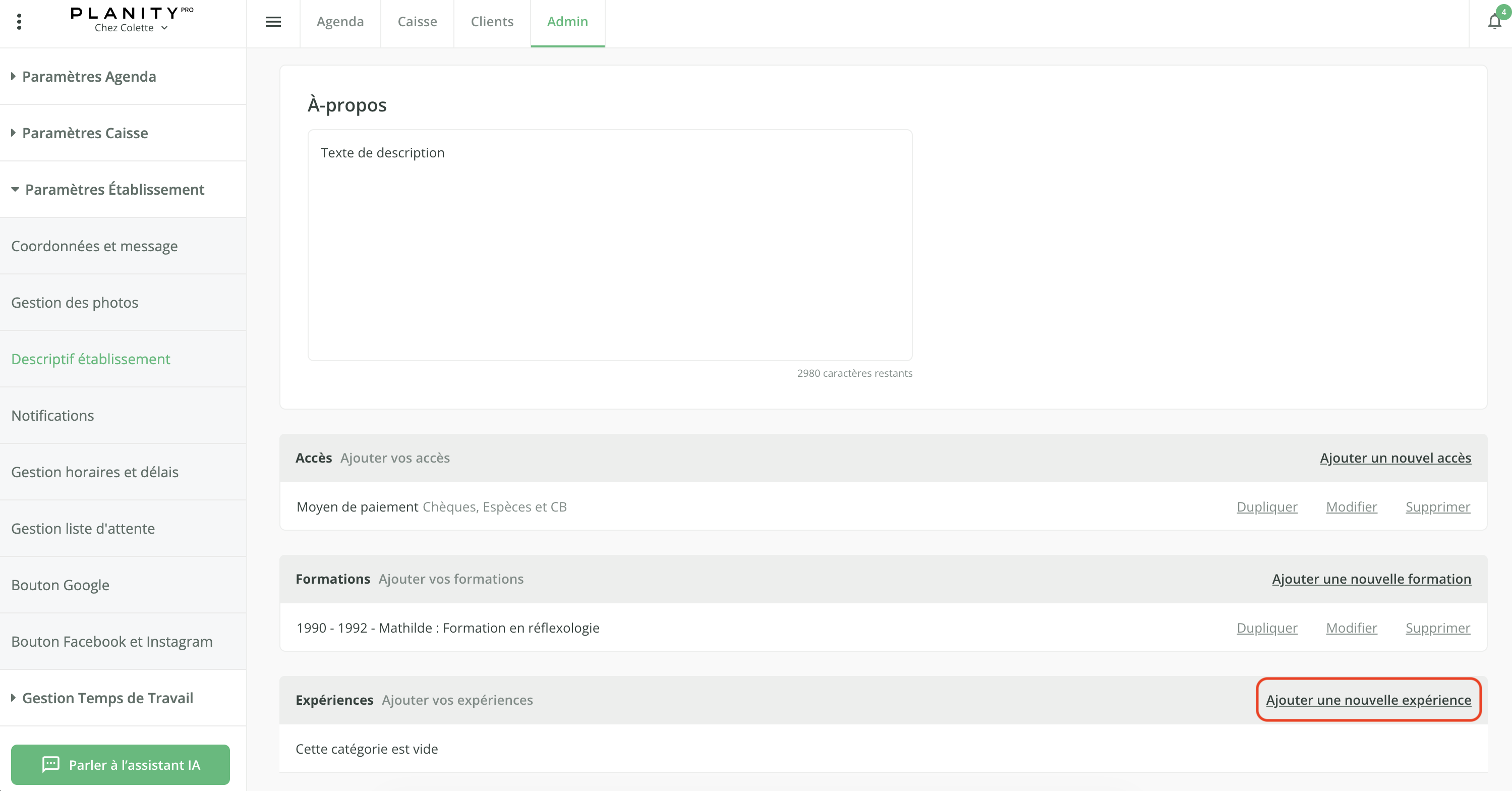Click the chat icon on assistant button
This screenshot has width=1512, height=791.
coord(51,764)
